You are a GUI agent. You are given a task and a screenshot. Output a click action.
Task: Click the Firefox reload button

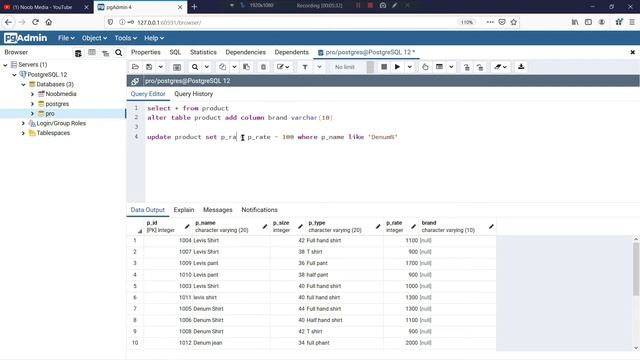coord(36,22)
